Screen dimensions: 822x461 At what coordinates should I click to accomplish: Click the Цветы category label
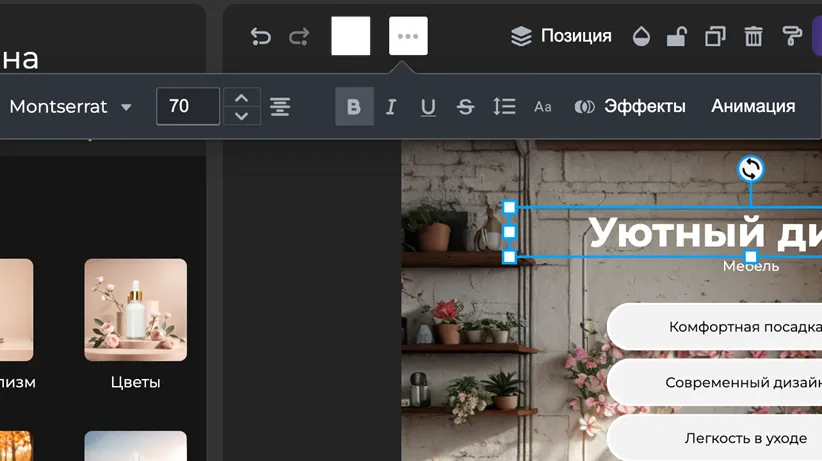click(136, 382)
